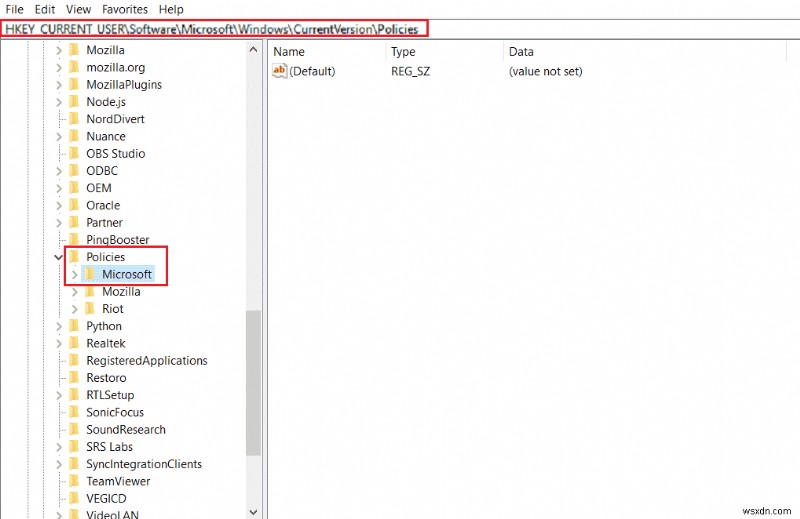Expand the OEM key
The image size is (800, 519).
coord(59,189)
